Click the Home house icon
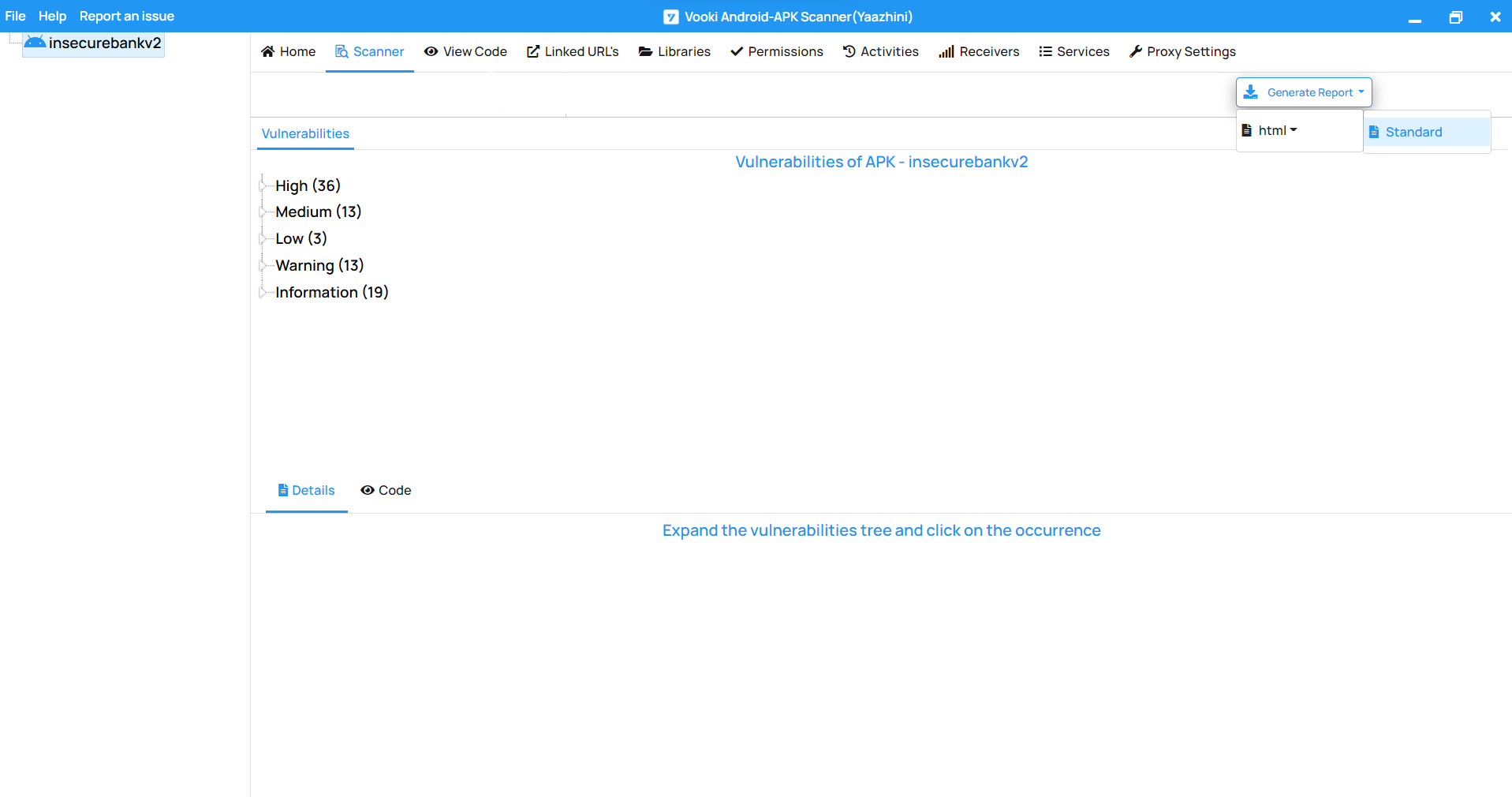Viewport: 1512px width, 797px height. pos(267,51)
